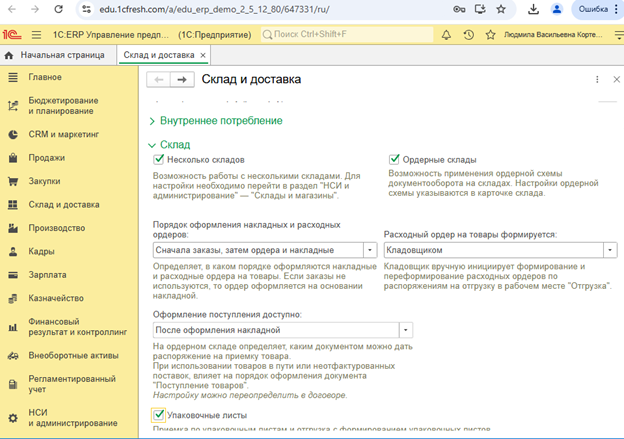
Task: Open the site info icon in address bar
Action: [x=86, y=9]
